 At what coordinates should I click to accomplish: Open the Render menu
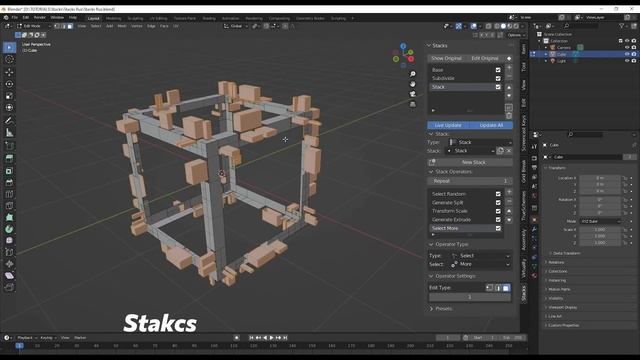pyautogui.click(x=40, y=18)
